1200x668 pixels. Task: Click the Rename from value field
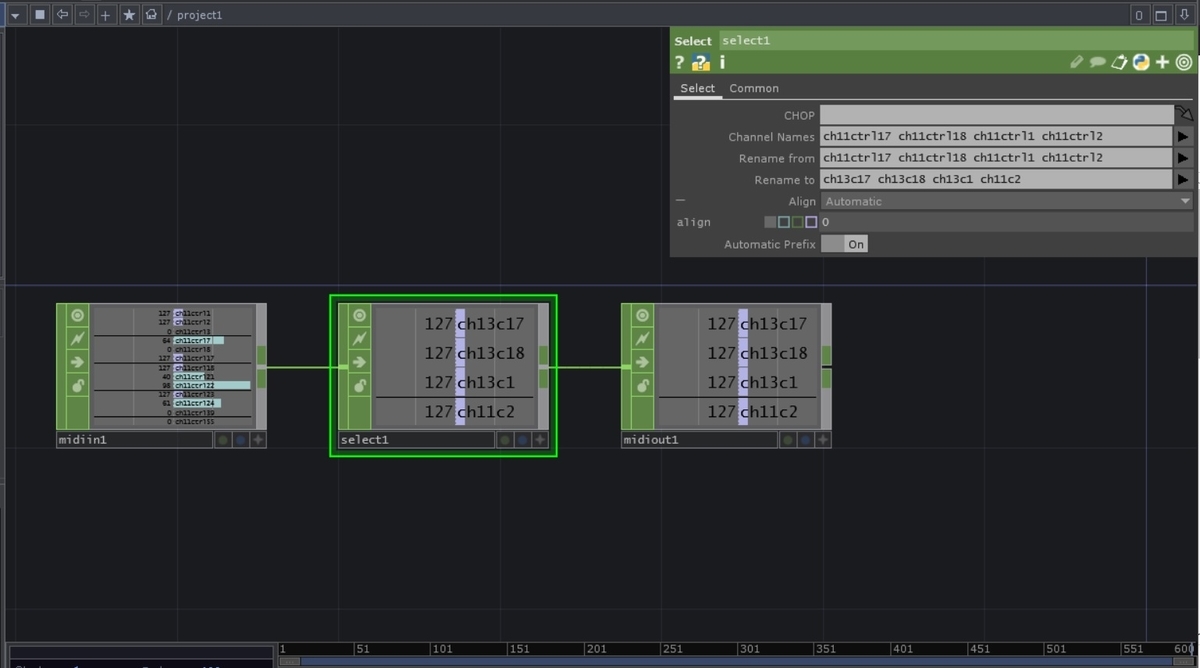pos(996,158)
